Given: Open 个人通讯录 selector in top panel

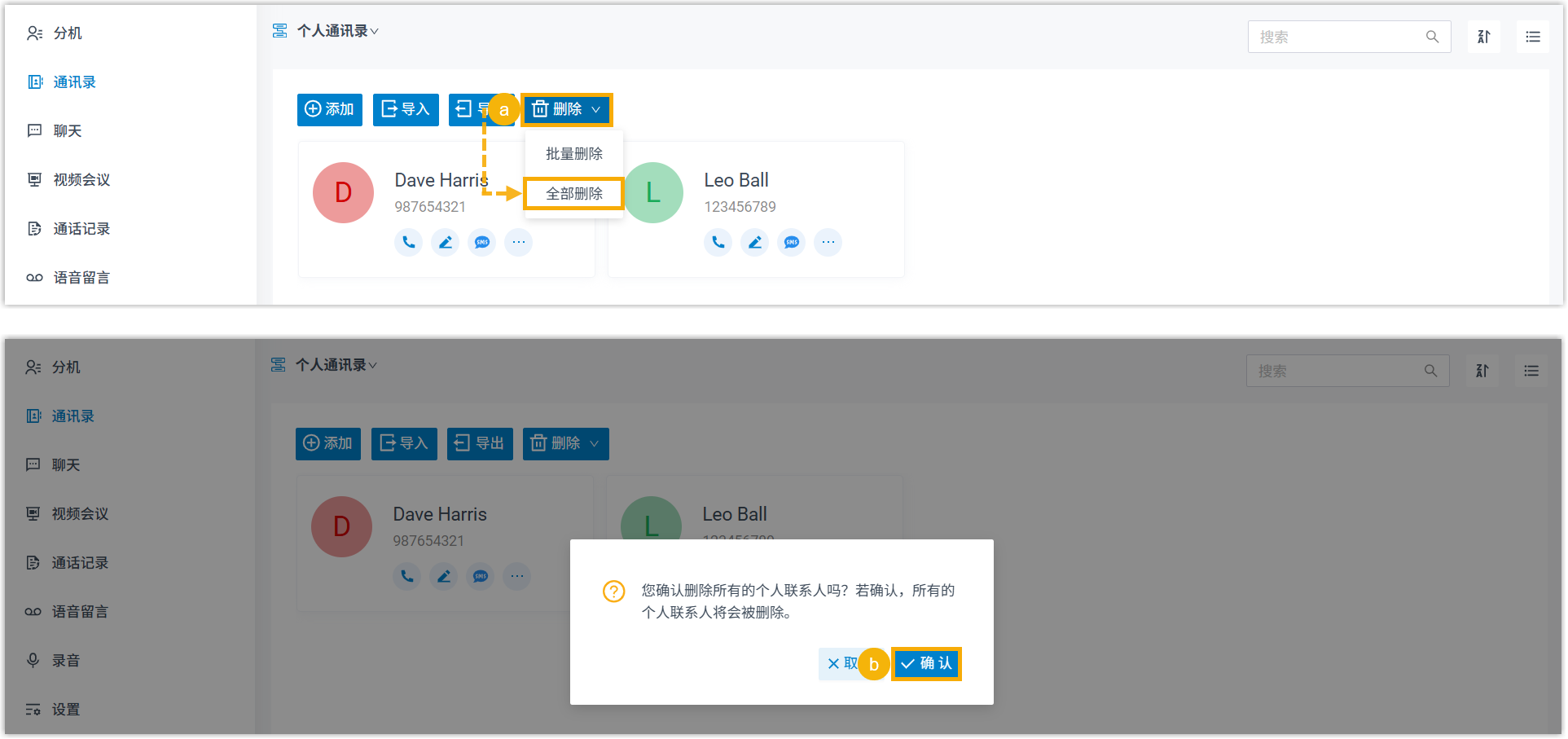Looking at the screenshot, I should (337, 31).
